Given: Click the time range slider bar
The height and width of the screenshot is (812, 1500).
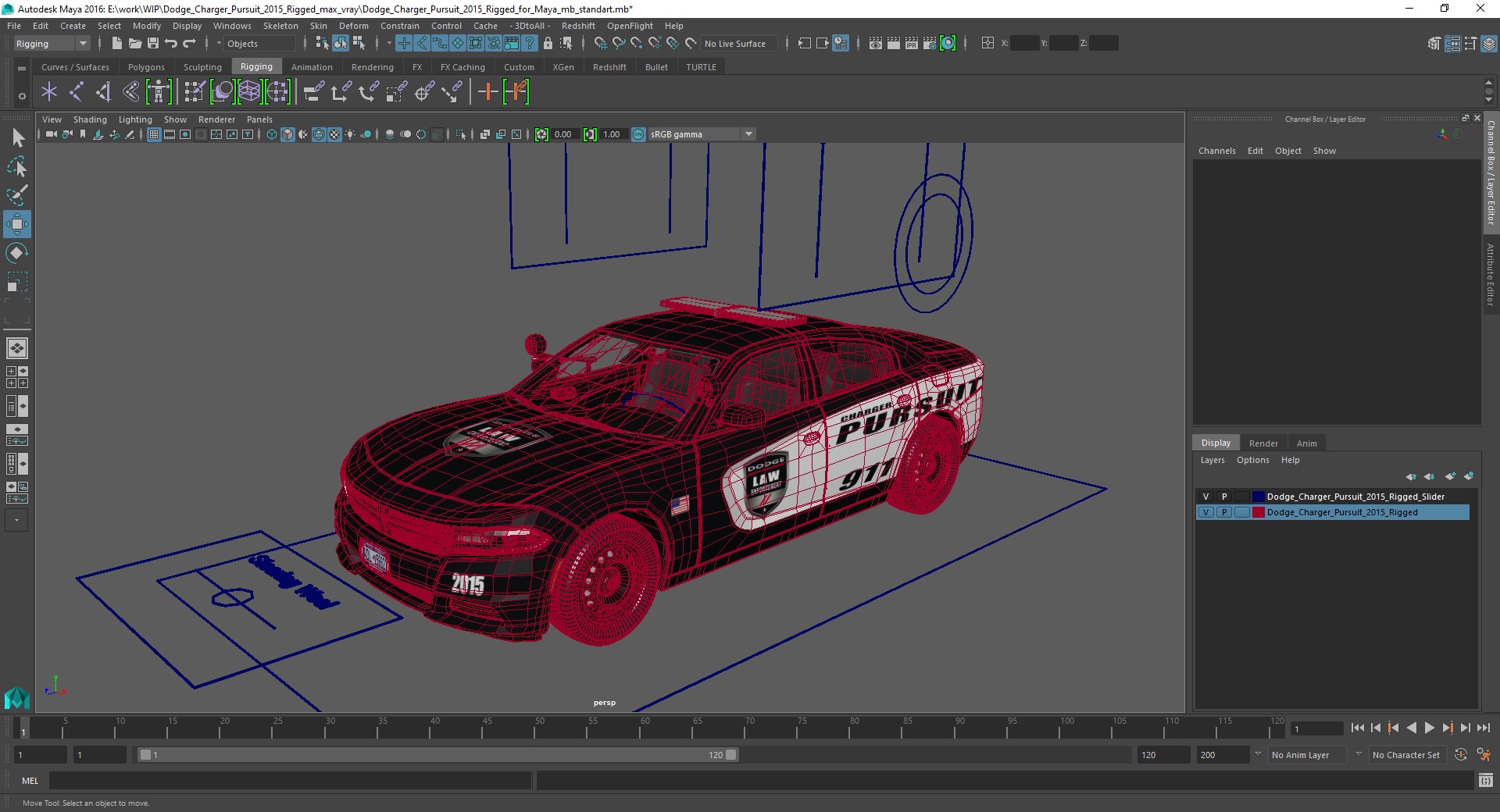Looking at the screenshot, I should click(437, 755).
